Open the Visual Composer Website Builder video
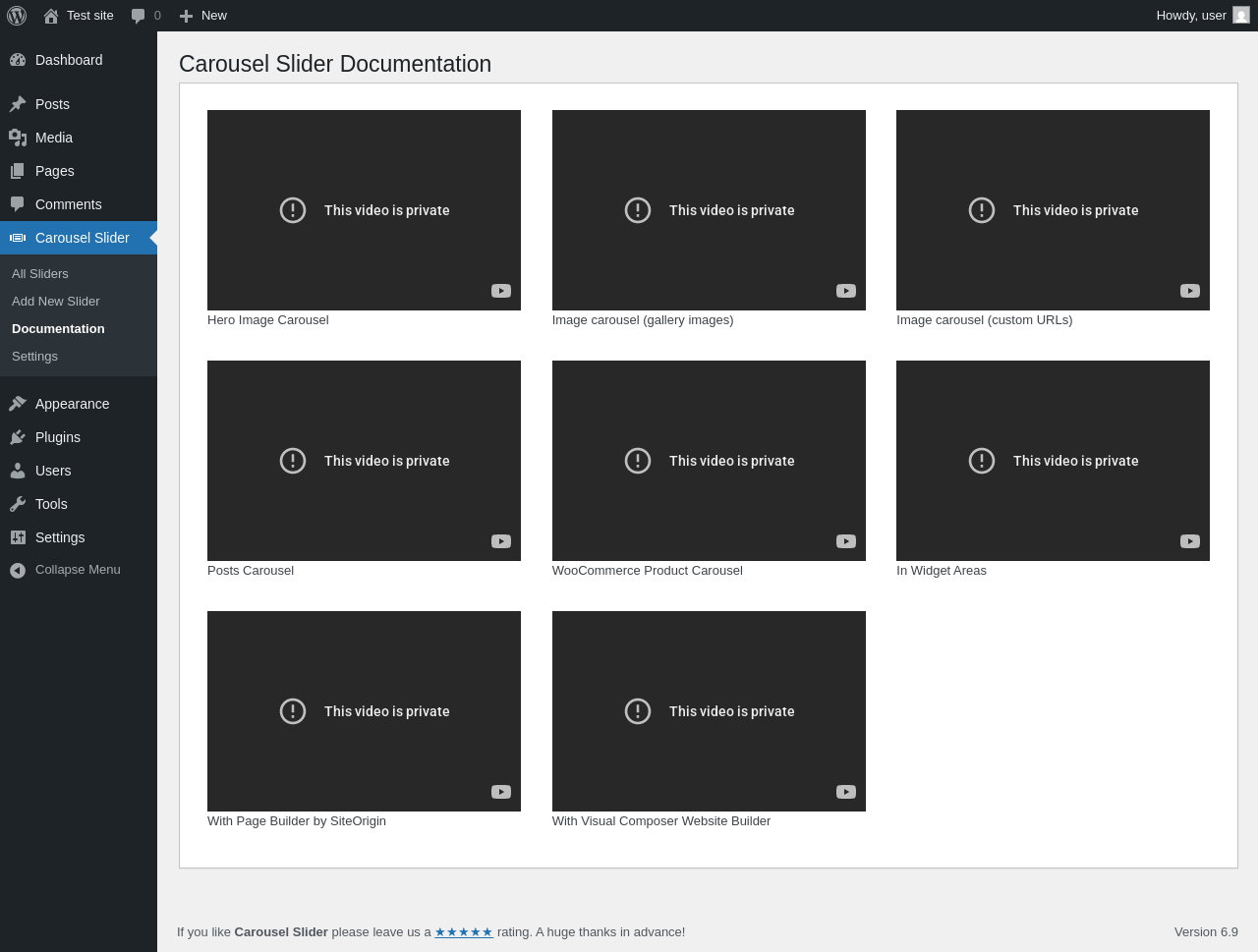1258x952 pixels. click(709, 711)
